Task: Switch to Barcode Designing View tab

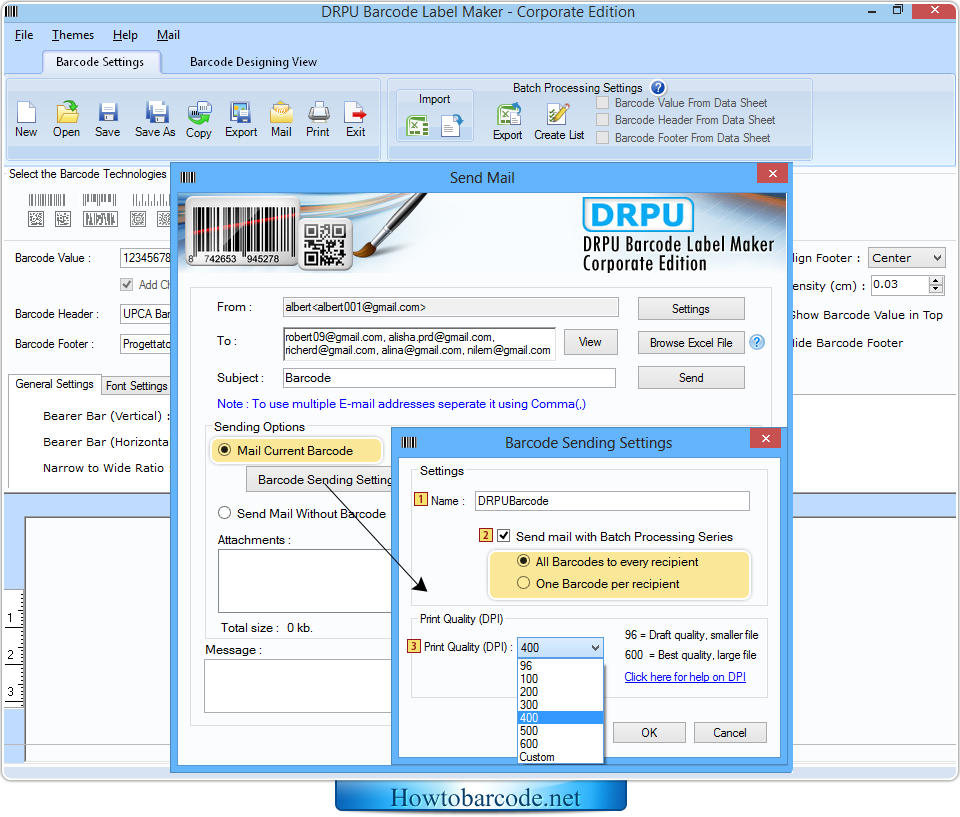Action: click(x=253, y=62)
